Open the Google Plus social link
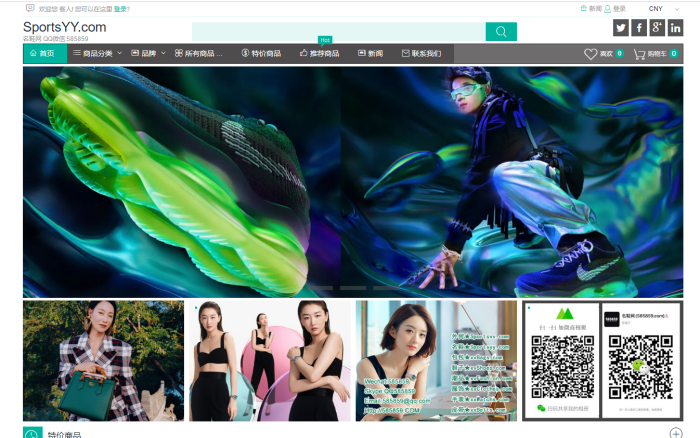The height and width of the screenshot is (438, 700). point(657,28)
